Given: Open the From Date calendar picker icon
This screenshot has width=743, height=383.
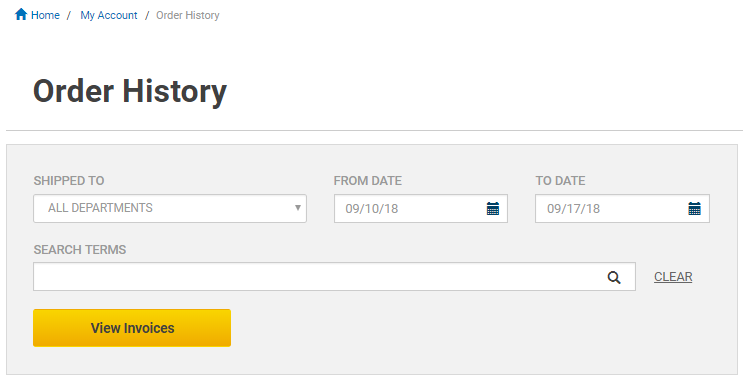Looking at the screenshot, I should (493, 209).
